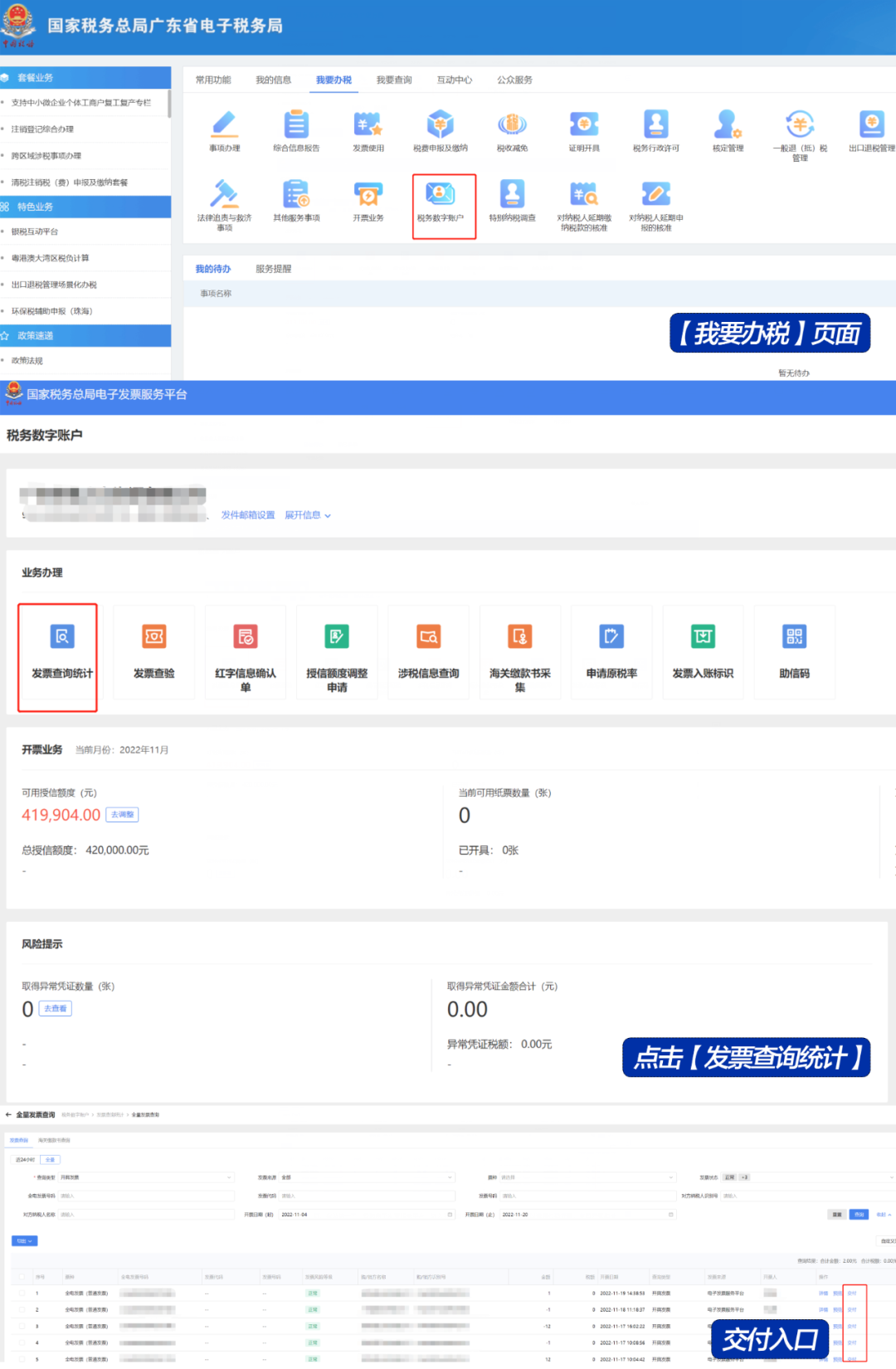Open 详情 link for invoice row 1
Viewport: 896px width, 1369px height.
[x=823, y=1293]
